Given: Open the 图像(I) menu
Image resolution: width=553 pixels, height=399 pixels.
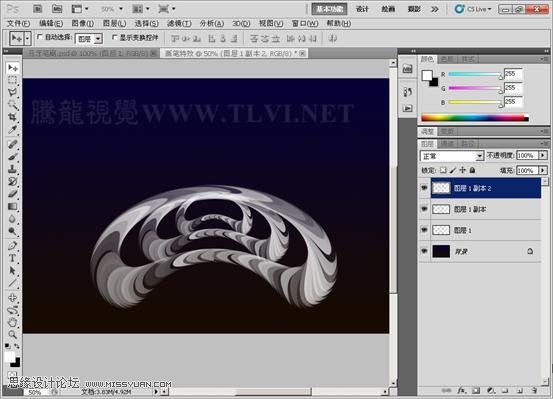Looking at the screenshot, I should 83,24.
